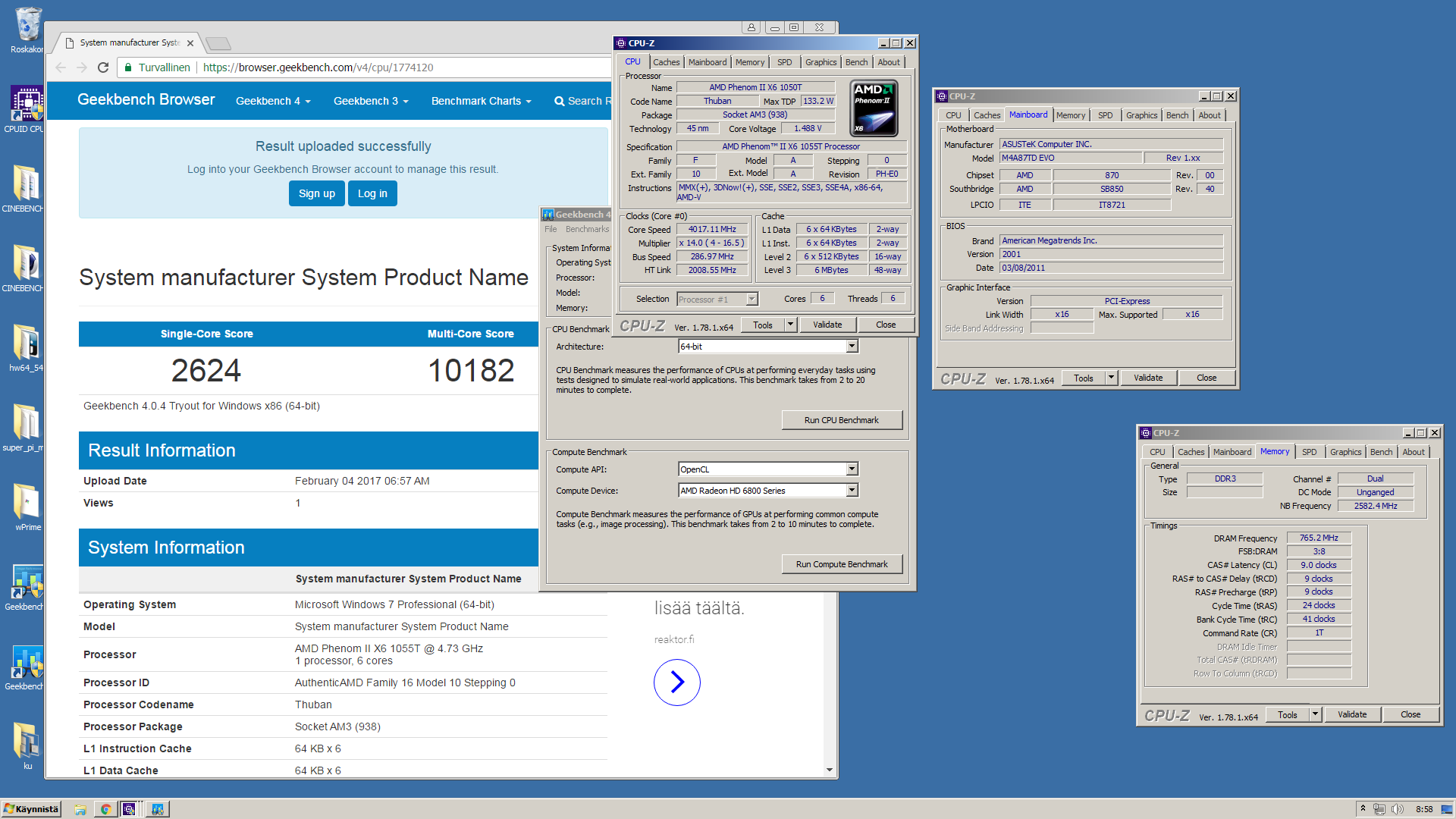This screenshot has width=1456, height=819.
Task: Open the second CINEBENCH desktop folder
Action: point(25,268)
